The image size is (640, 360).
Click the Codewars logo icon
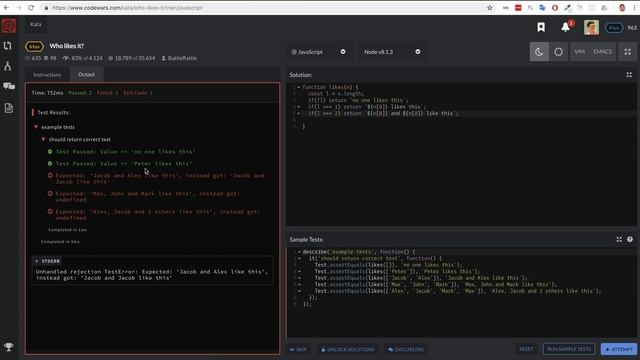(x=9, y=26)
